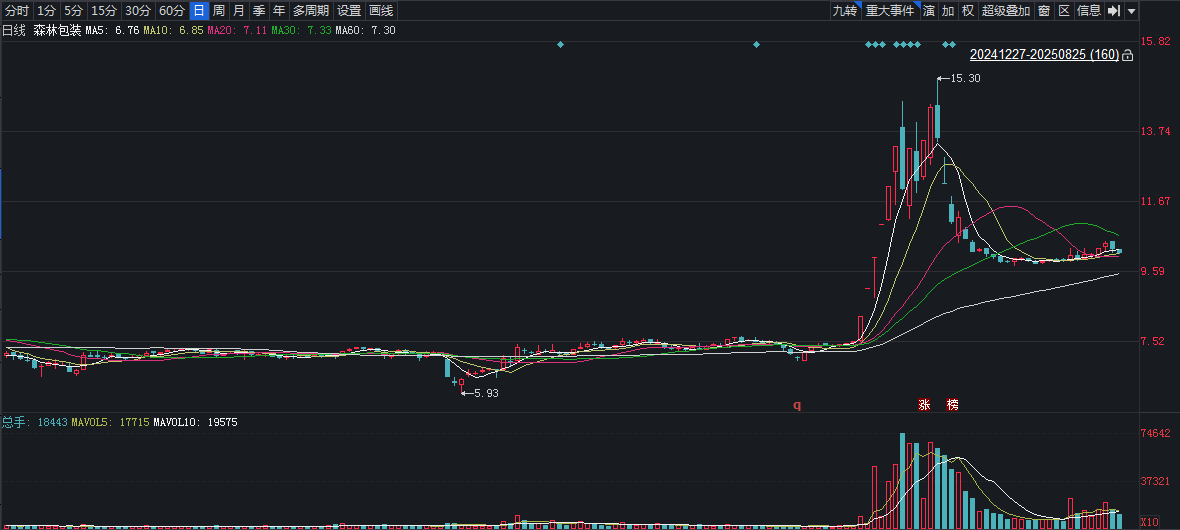Viewport: 1180px width, 530px height.
Task: Click the 演 playback button
Action: pos(929,11)
